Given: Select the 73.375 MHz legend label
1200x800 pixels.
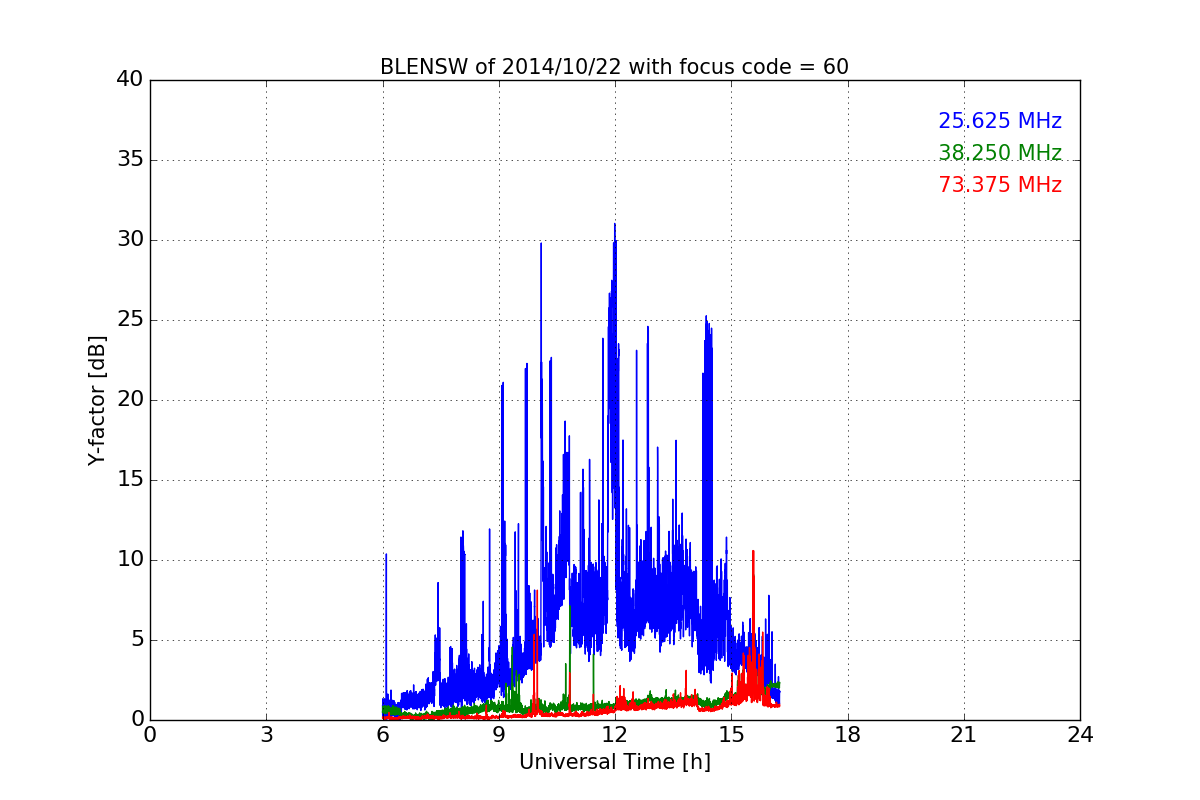Looking at the screenshot, I should click(x=1000, y=185).
